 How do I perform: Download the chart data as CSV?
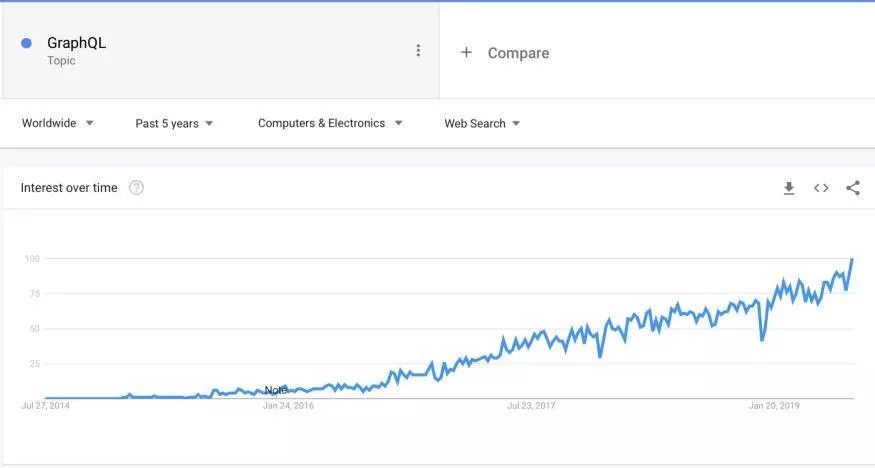[789, 188]
